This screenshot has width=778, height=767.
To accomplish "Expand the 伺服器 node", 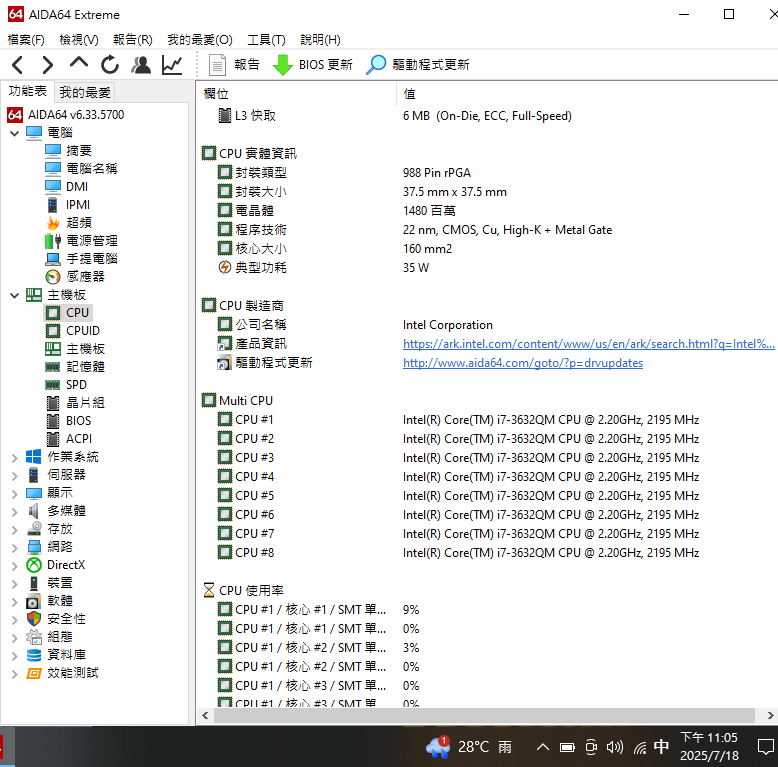I will click(x=14, y=476).
